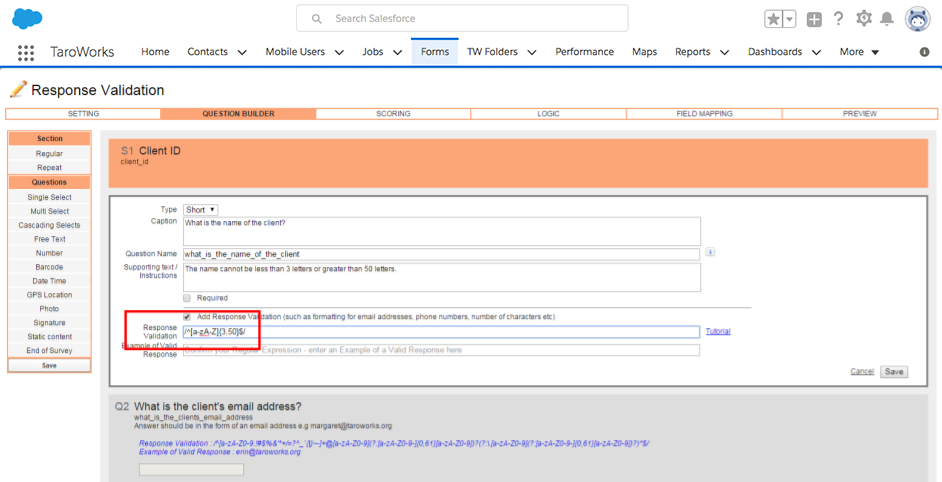Switch to the FIELD MAPPING step

pos(704,114)
